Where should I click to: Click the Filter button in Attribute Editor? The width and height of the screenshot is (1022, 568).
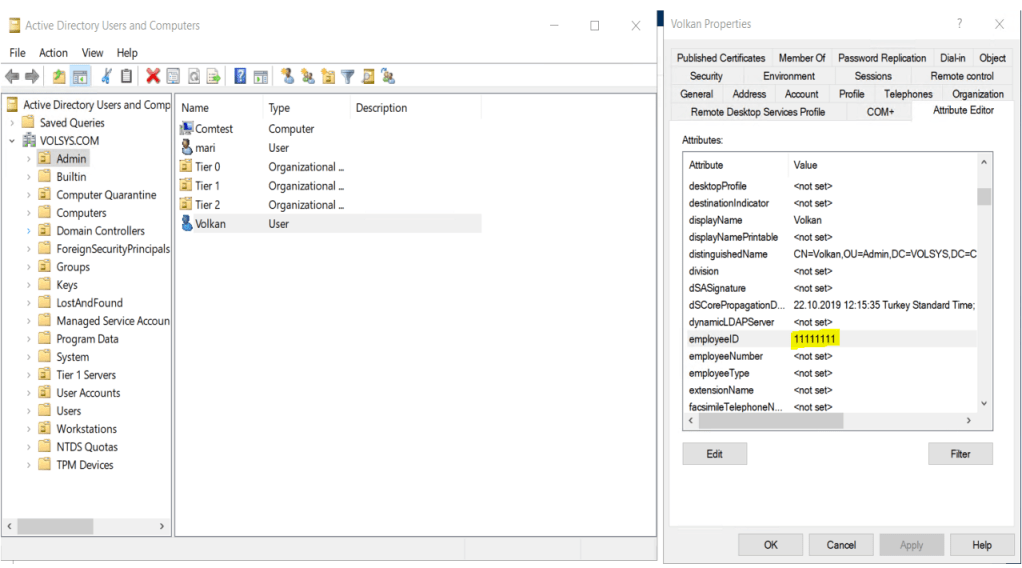point(960,454)
